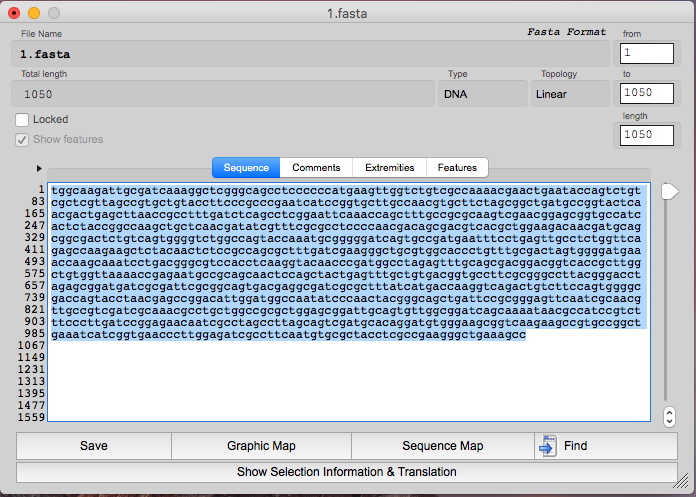Click the resize grip at window corner
Screen dimensions: 696x497
681,481
